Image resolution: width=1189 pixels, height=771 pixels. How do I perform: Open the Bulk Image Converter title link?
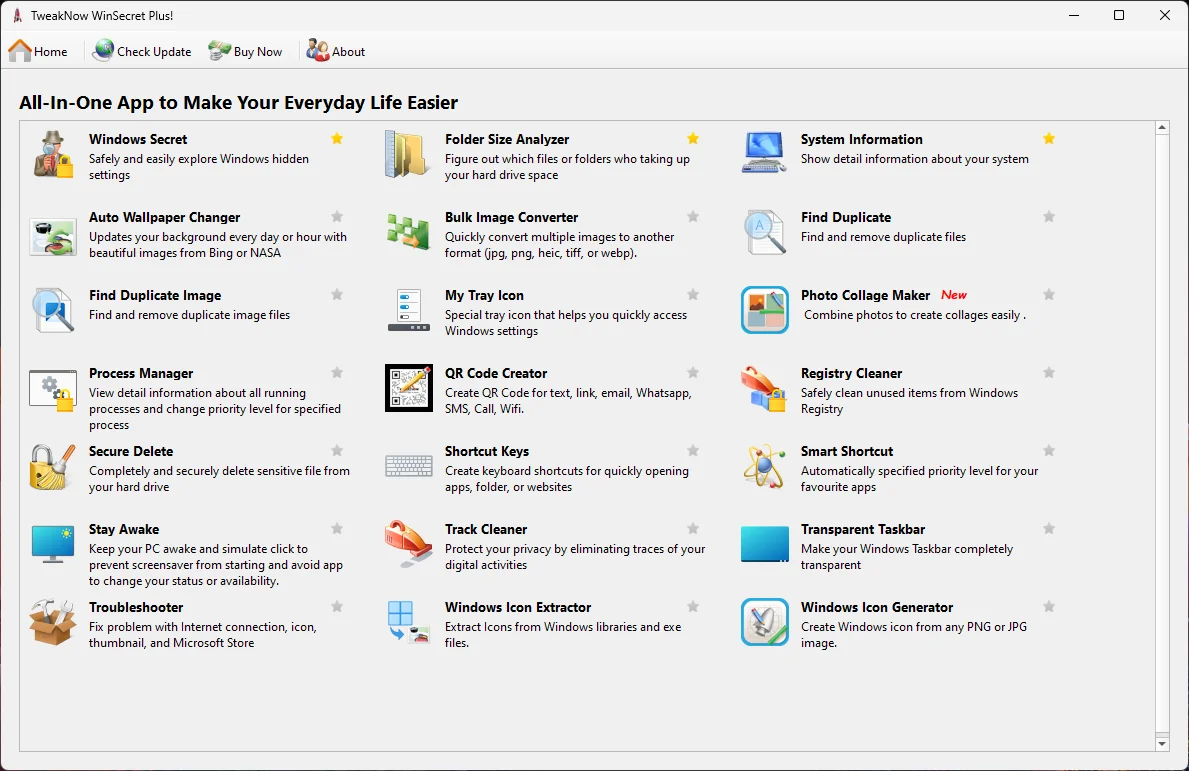511,217
